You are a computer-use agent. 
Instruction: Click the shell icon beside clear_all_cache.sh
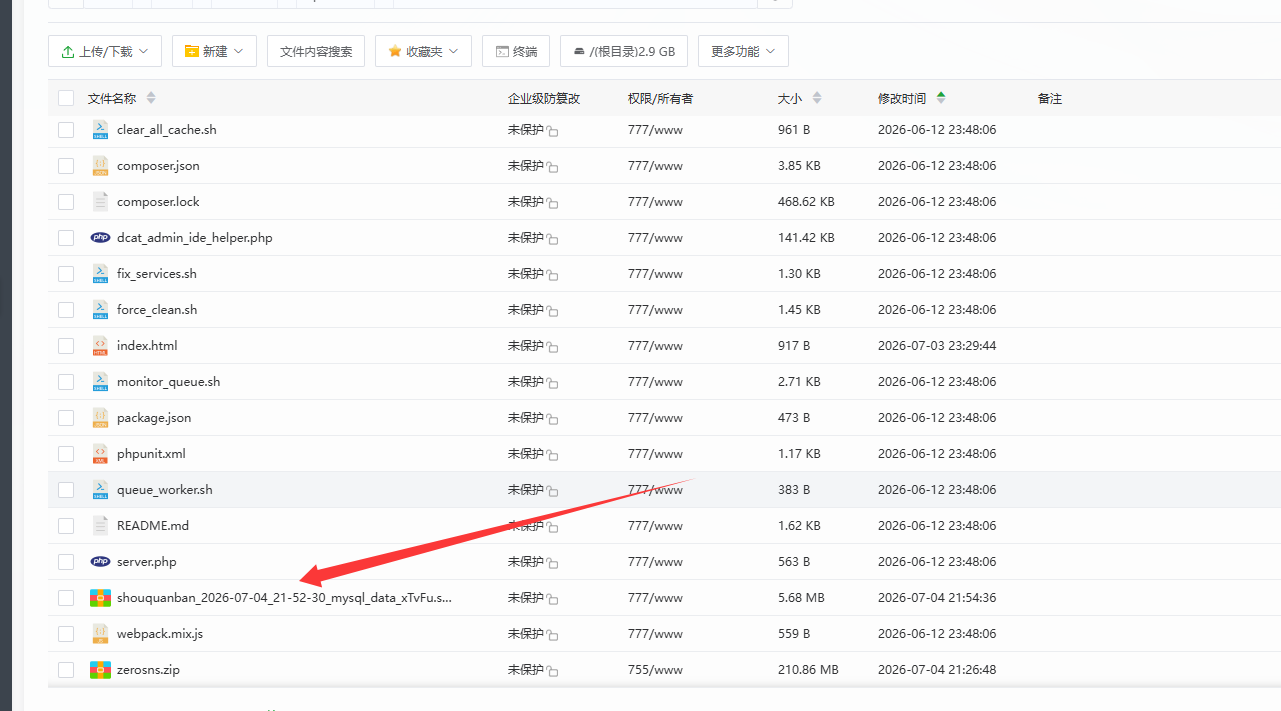coord(100,129)
